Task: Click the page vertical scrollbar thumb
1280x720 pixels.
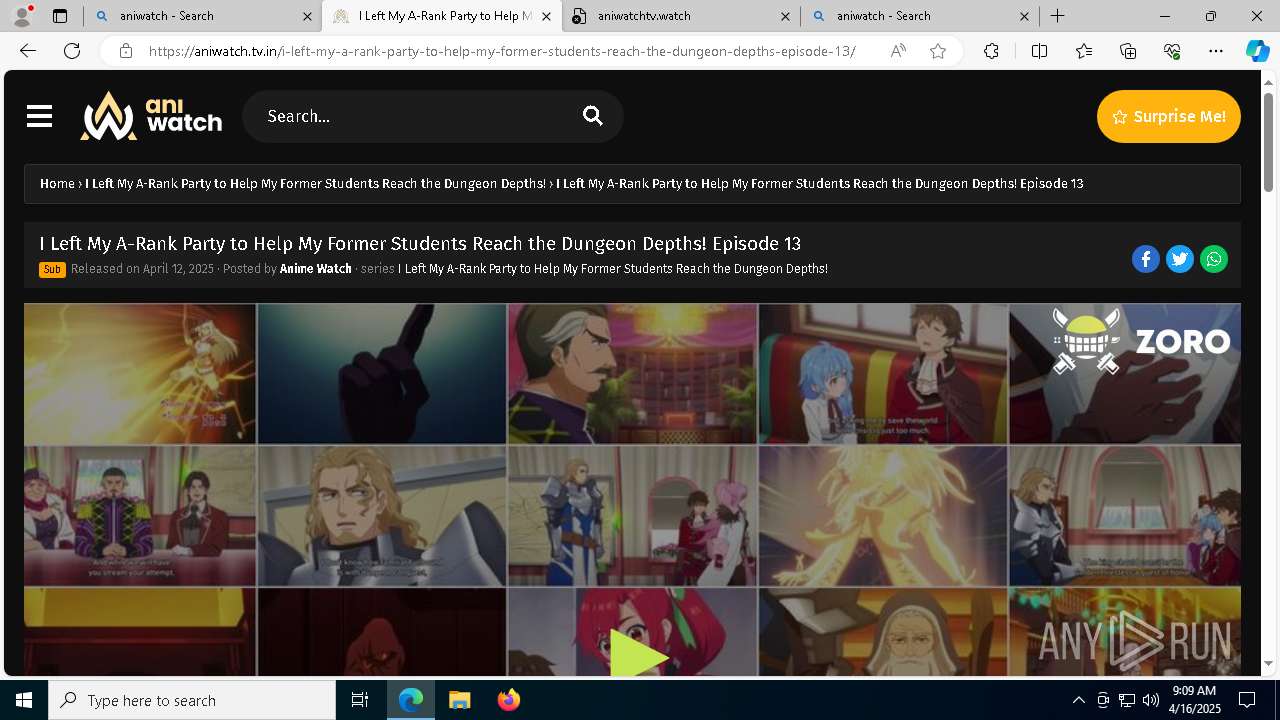Action: point(1269,142)
